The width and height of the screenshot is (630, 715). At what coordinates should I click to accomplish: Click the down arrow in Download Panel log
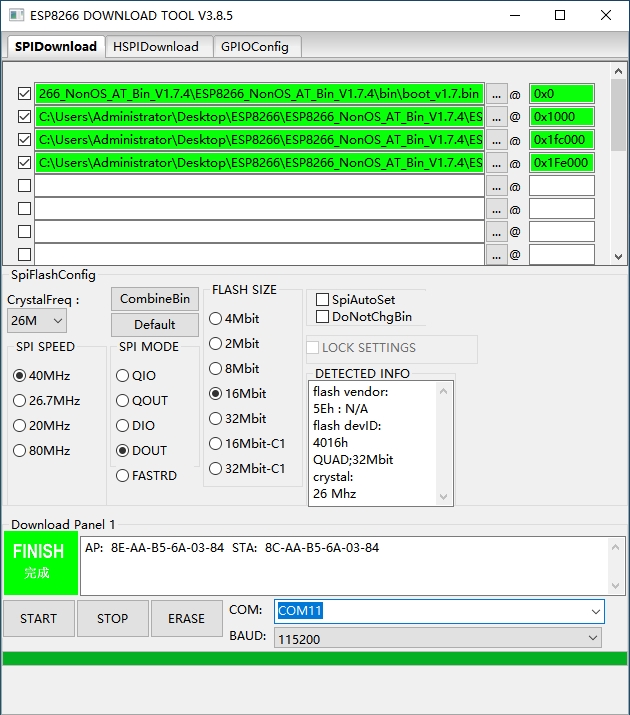click(x=615, y=585)
